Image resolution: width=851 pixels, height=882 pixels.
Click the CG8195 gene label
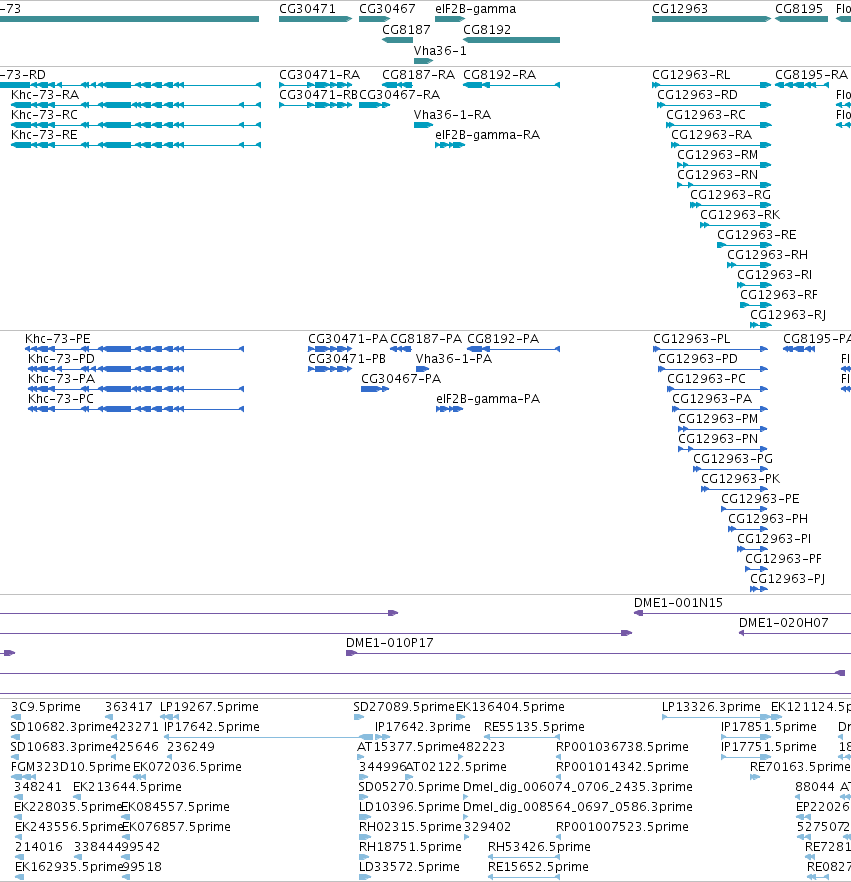[799, 9]
